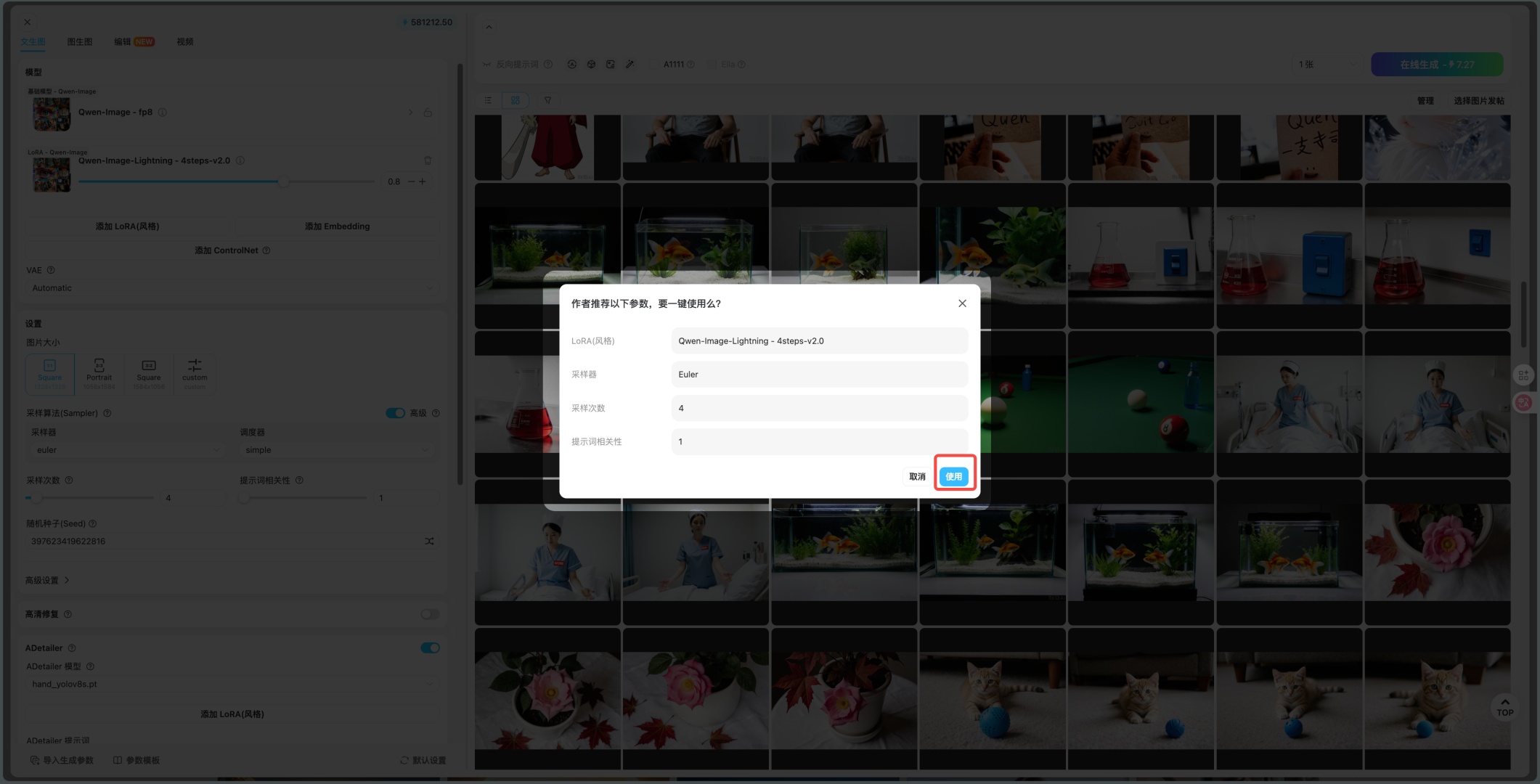
Task: Enable the 高清修复 toggle
Action: point(430,614)
